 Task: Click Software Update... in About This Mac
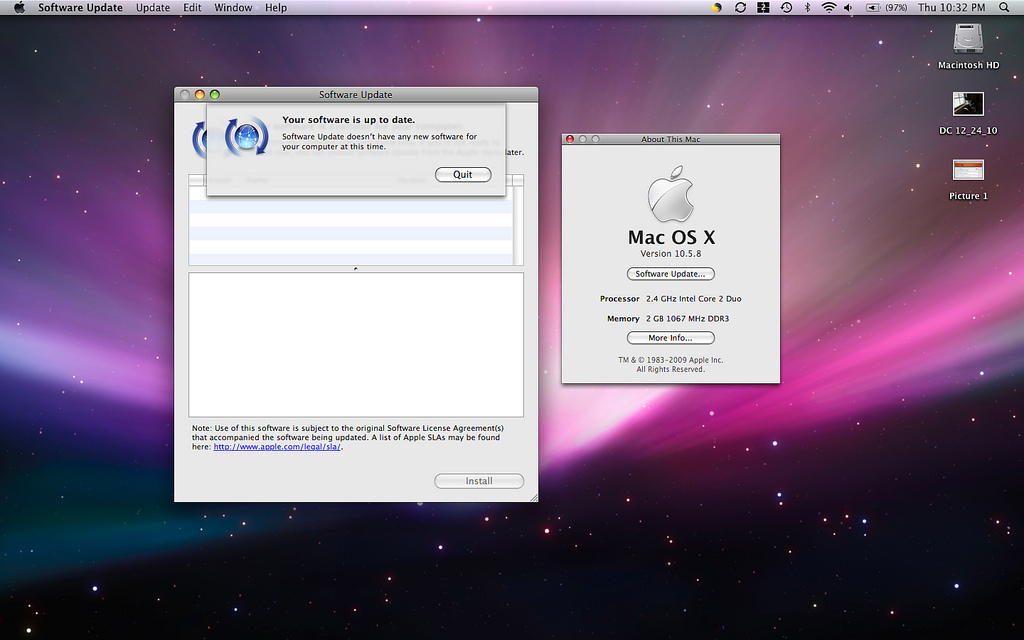pyautogui.click(x=671, y=274)
